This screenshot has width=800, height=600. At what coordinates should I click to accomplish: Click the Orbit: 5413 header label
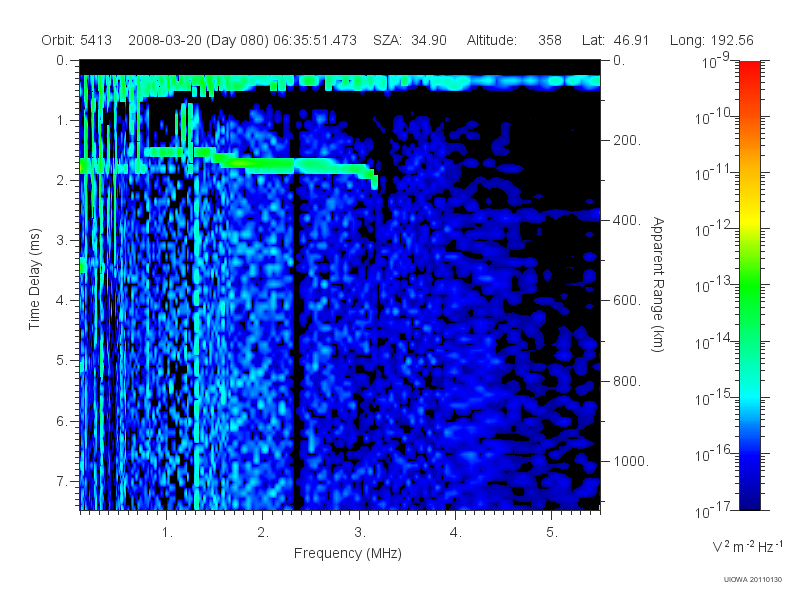pyautogui.click(x=77, y=40)
